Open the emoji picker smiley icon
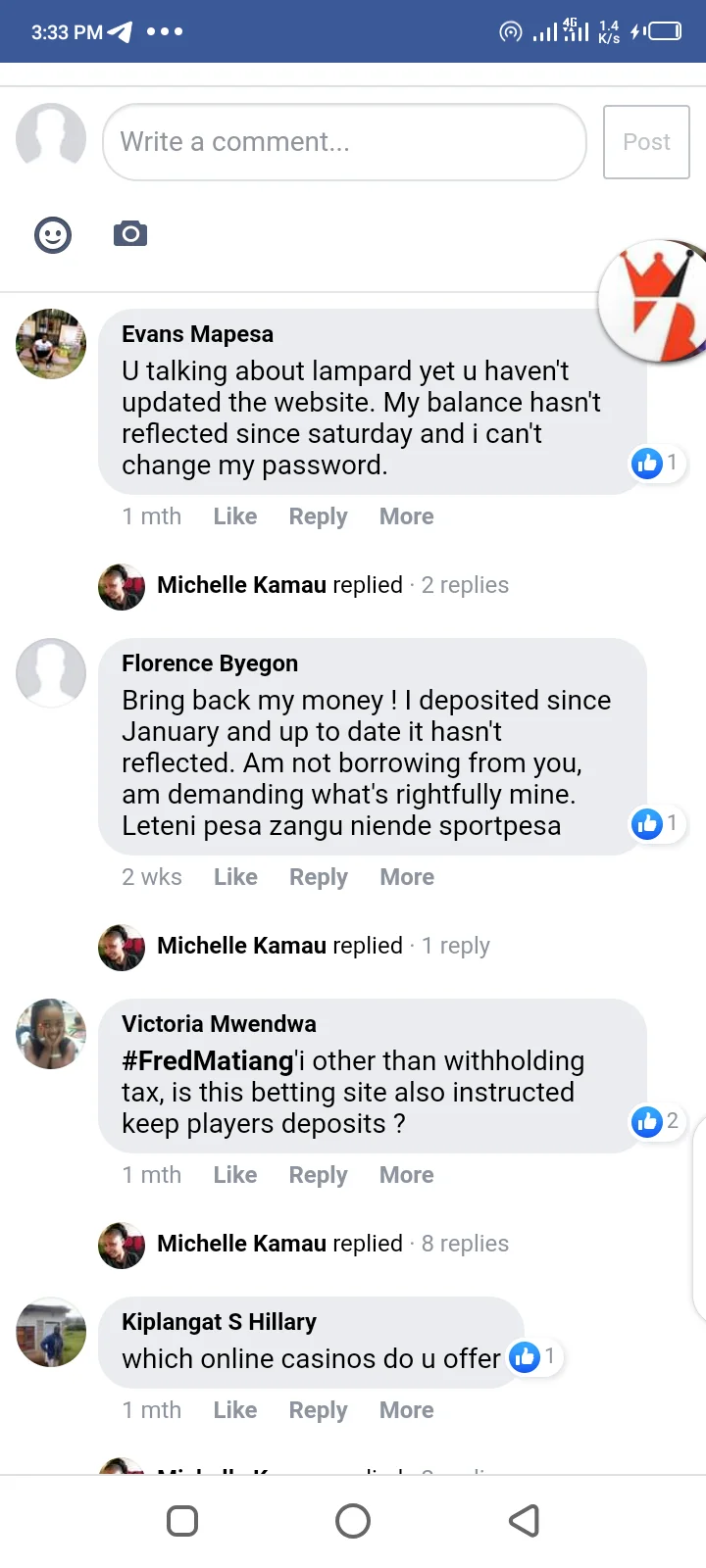Viewport: 706px width, 1568px height. pos(53,235)
